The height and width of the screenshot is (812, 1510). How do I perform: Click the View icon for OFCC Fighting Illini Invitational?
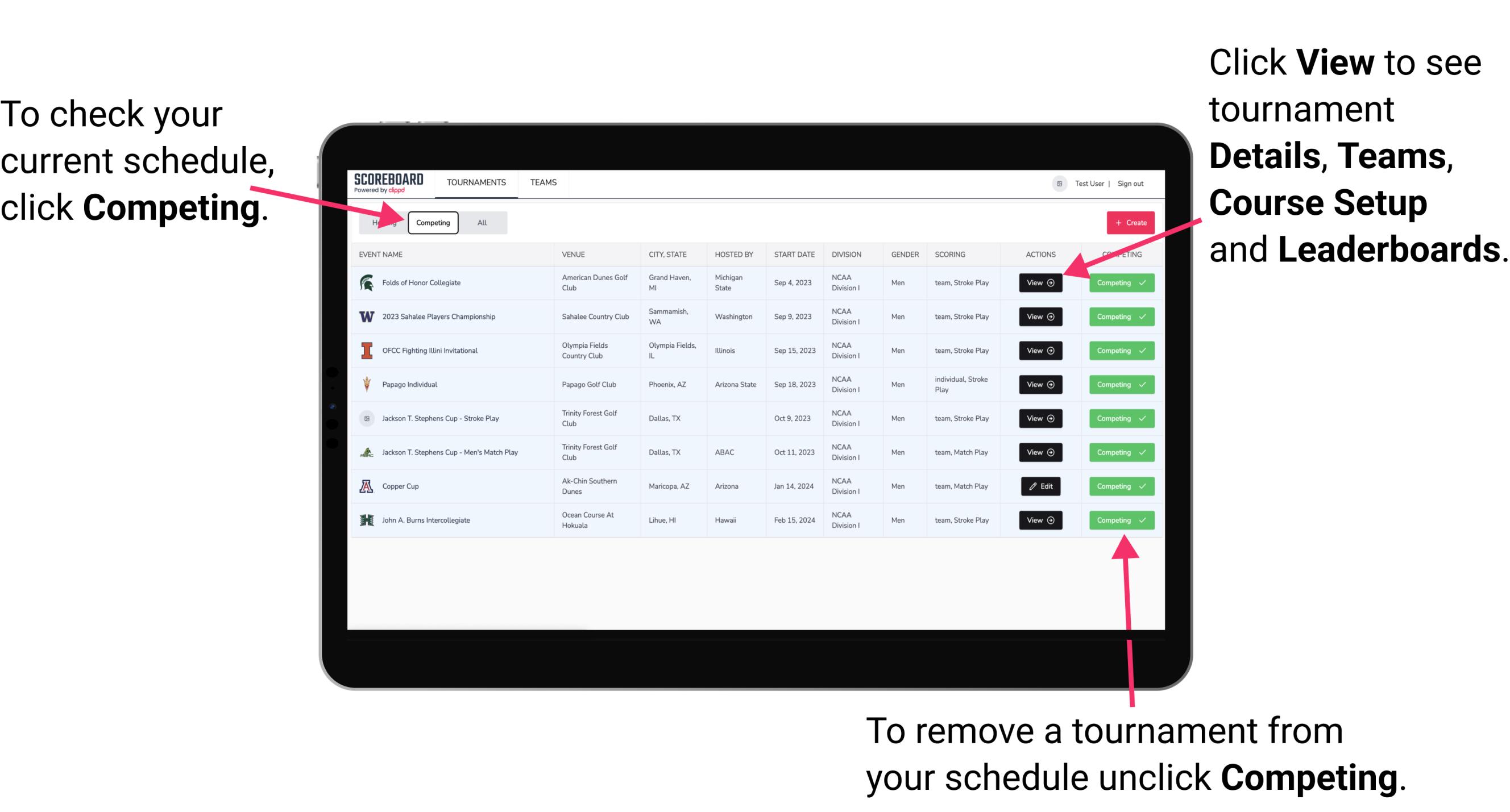tap(1040, 351)
